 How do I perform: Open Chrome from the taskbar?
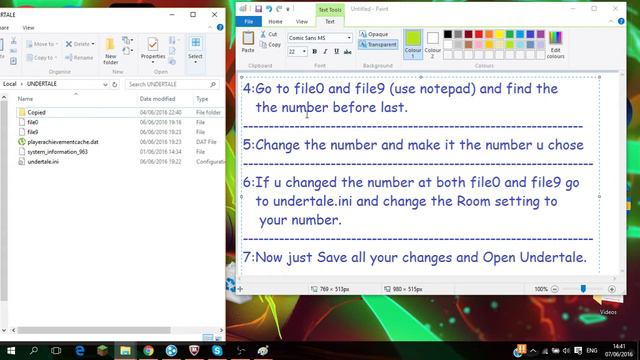point(149,351)
